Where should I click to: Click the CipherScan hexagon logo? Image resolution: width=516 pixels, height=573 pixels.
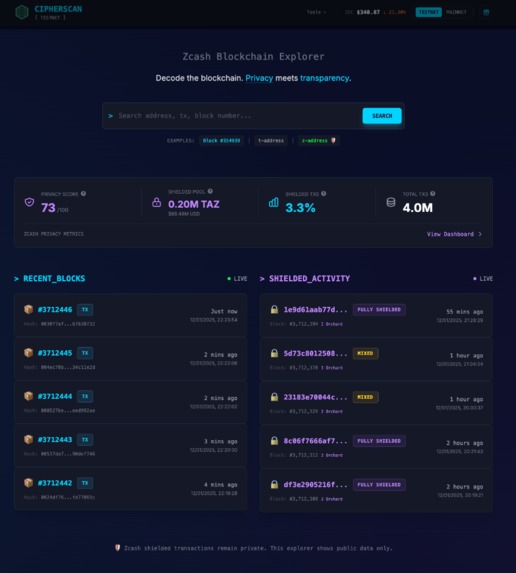pos(22,12)
